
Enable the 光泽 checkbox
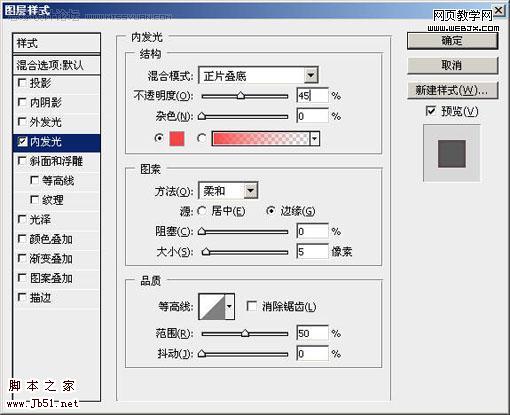pos(22,219)
